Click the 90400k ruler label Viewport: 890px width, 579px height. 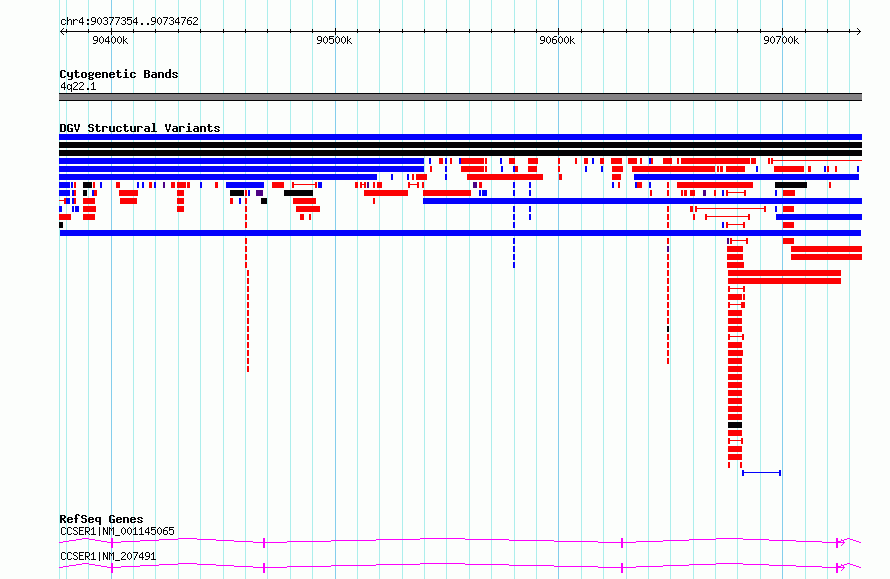coord(110,40)
